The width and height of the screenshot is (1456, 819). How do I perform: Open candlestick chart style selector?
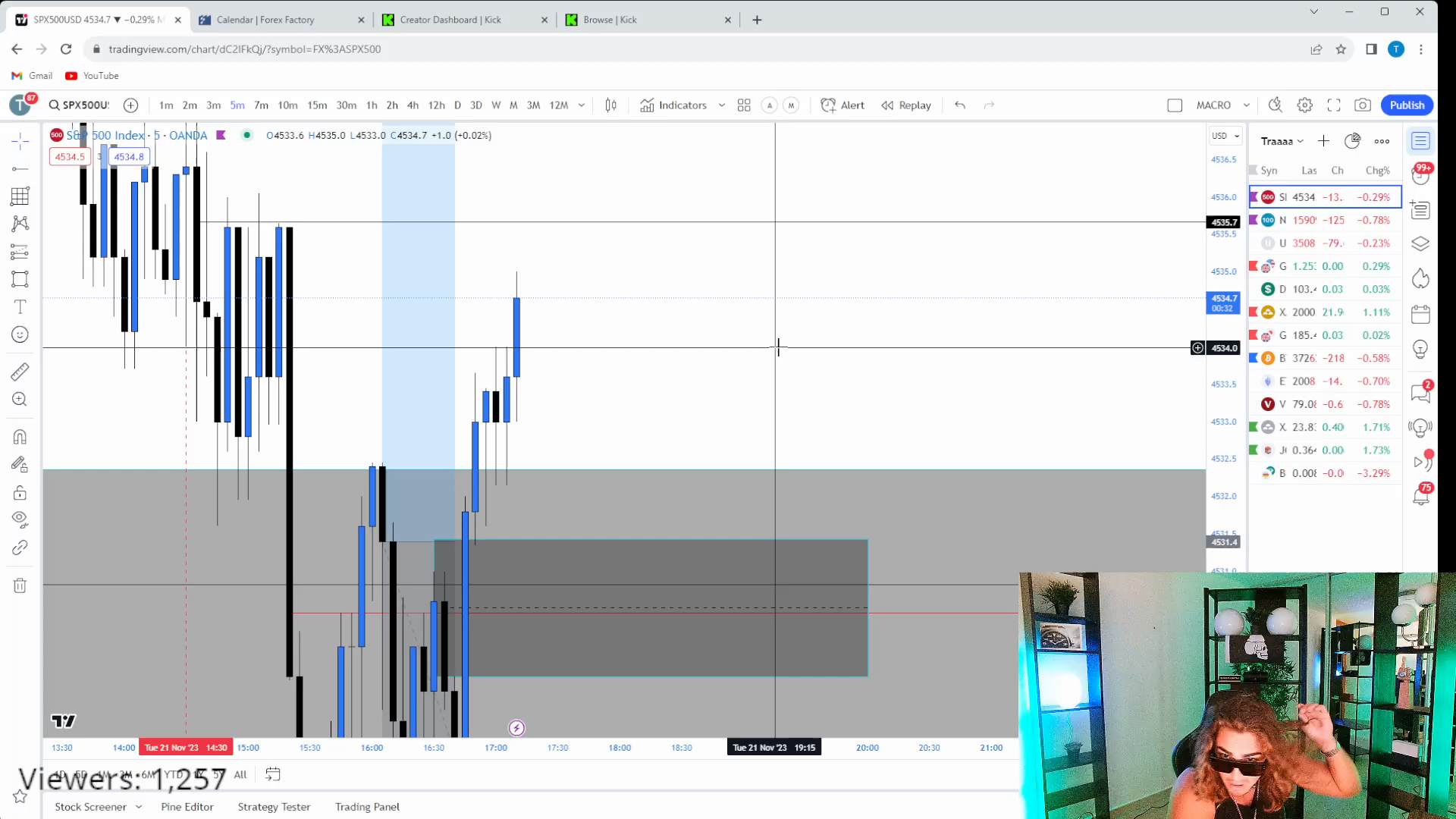[611, 105]
